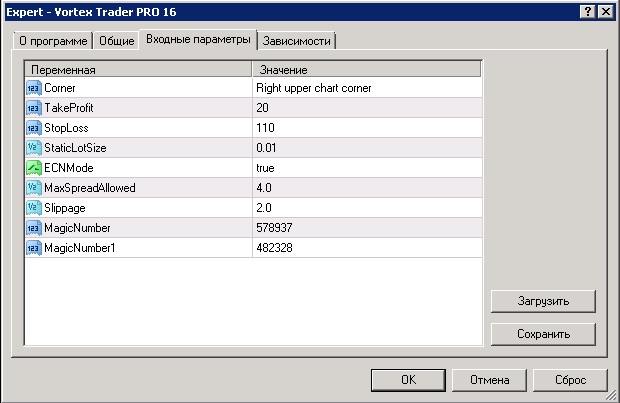Select the Входные параметры tab
The image size is (620, 403).
click(198, 39)
